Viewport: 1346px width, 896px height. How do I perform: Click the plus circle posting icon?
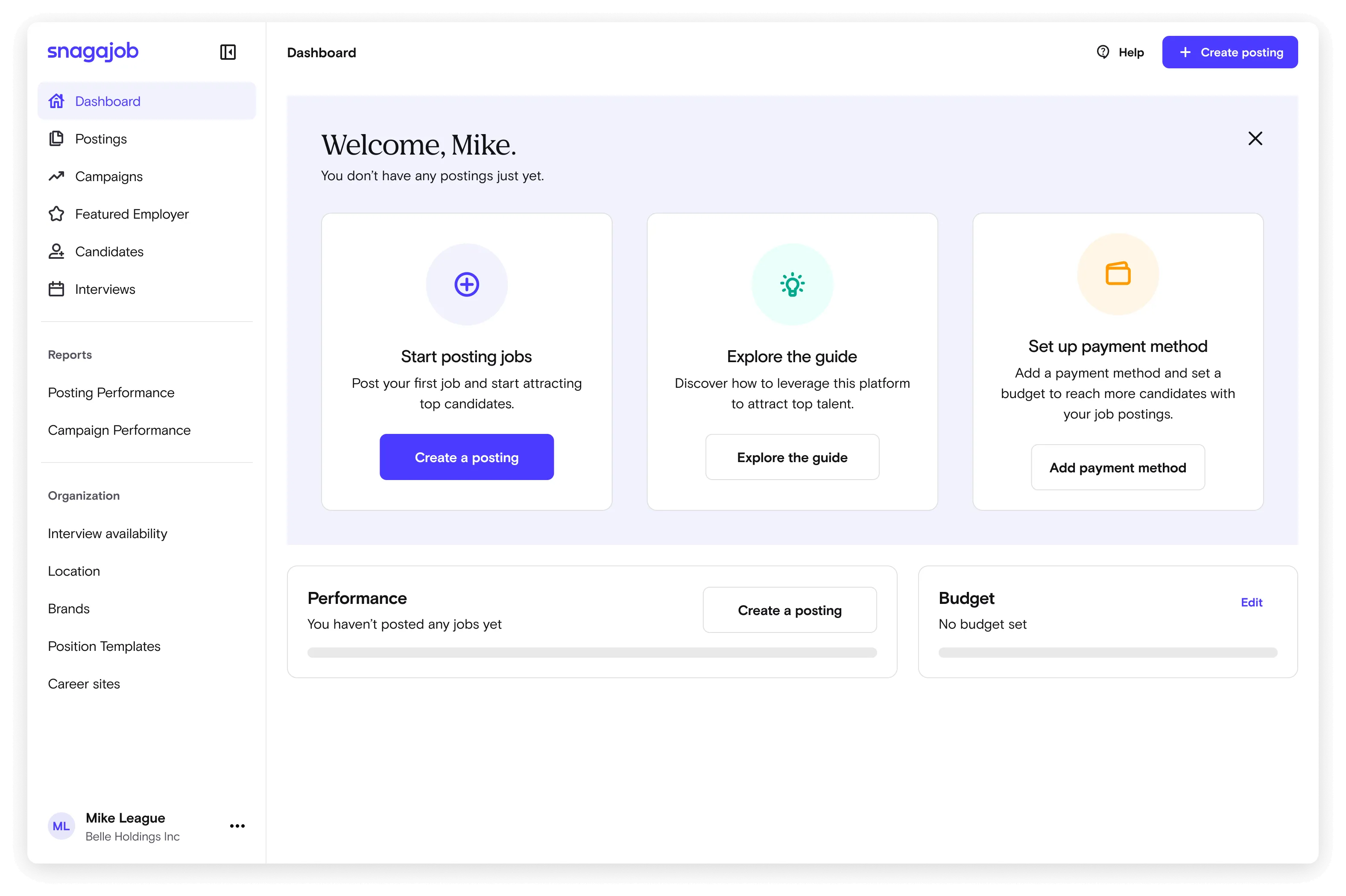click(x=466, y=284)
